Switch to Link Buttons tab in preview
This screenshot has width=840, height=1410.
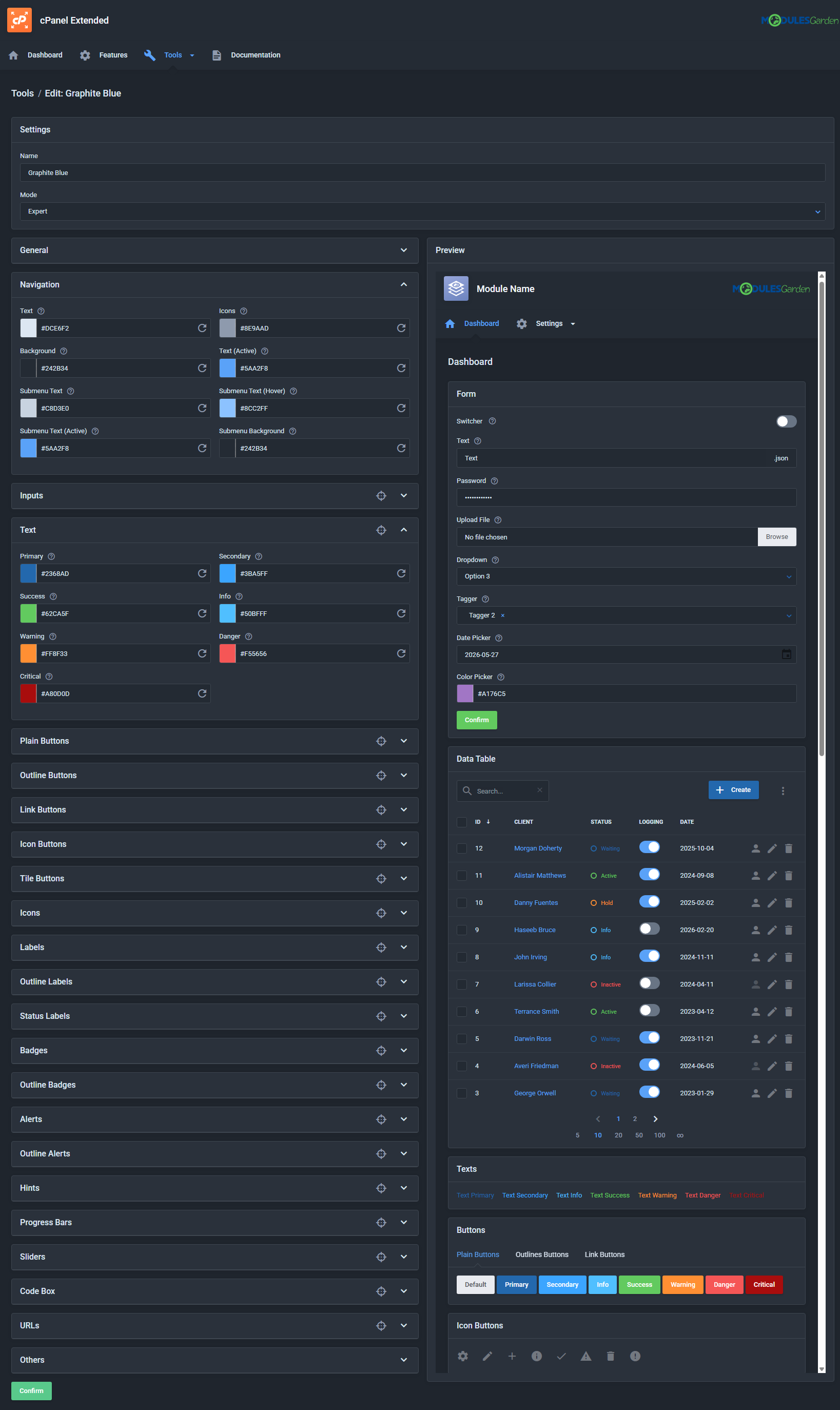click(x=604, y=1254)
